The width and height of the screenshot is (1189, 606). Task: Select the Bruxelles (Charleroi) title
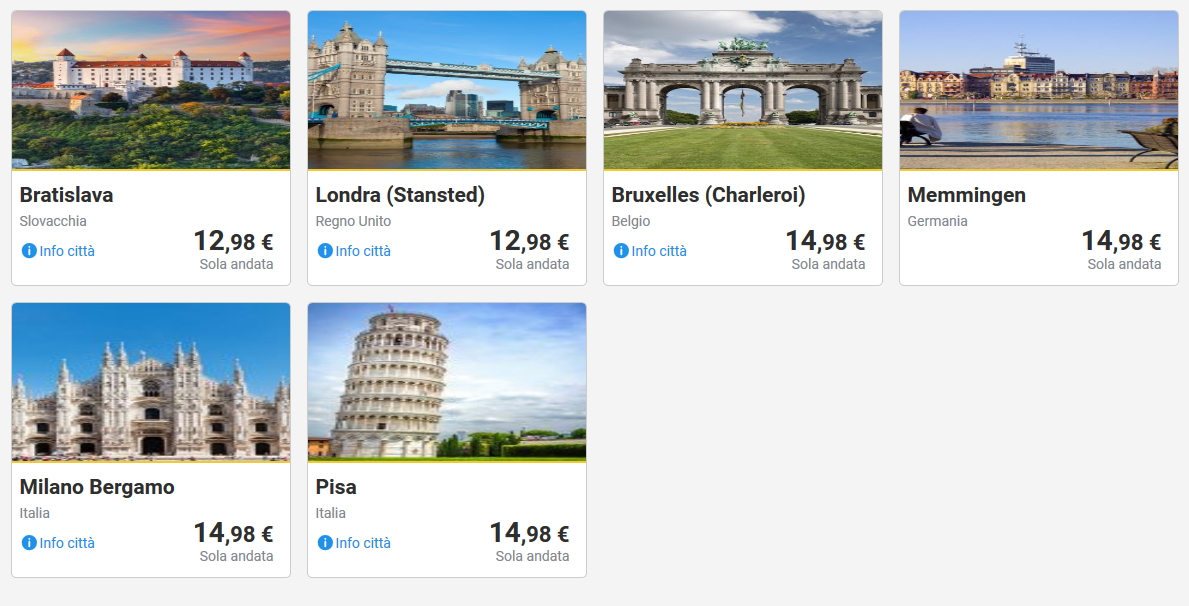click(708, 195)
